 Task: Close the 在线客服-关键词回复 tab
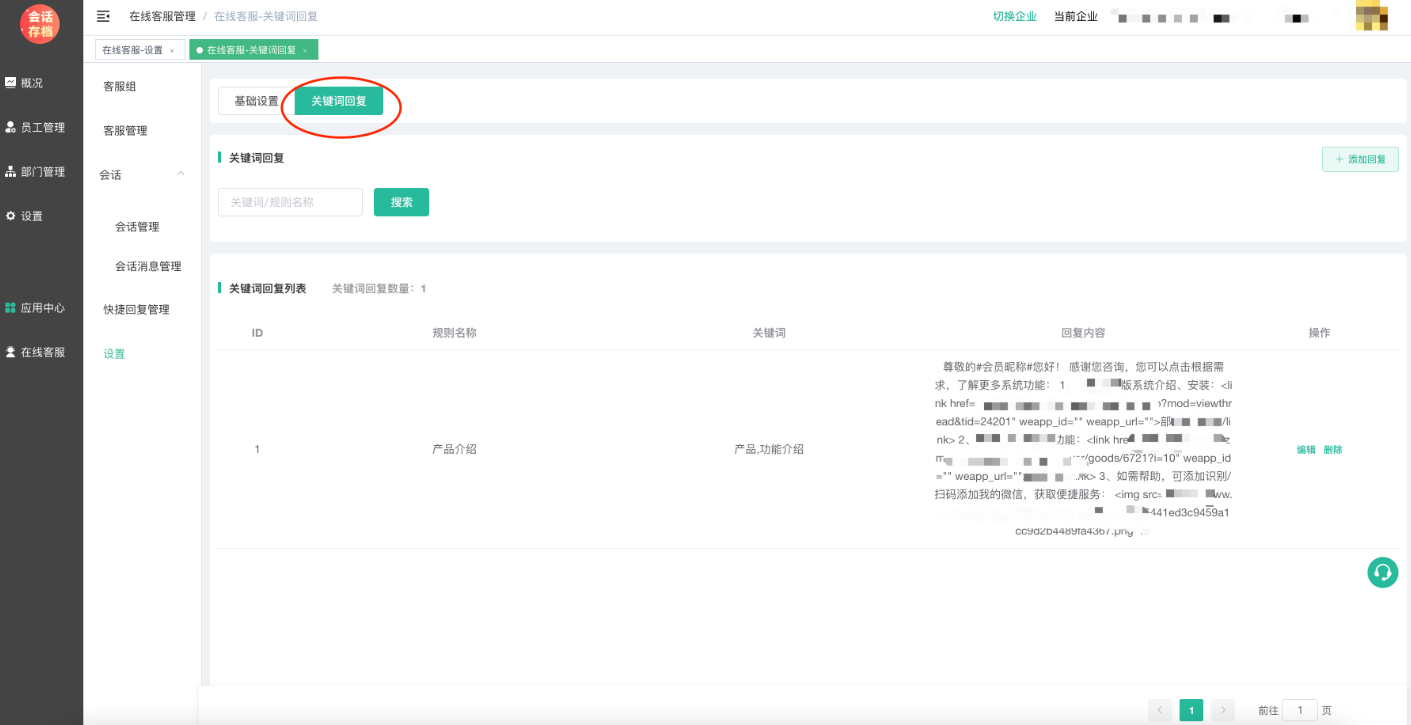[x=304, y=51]
